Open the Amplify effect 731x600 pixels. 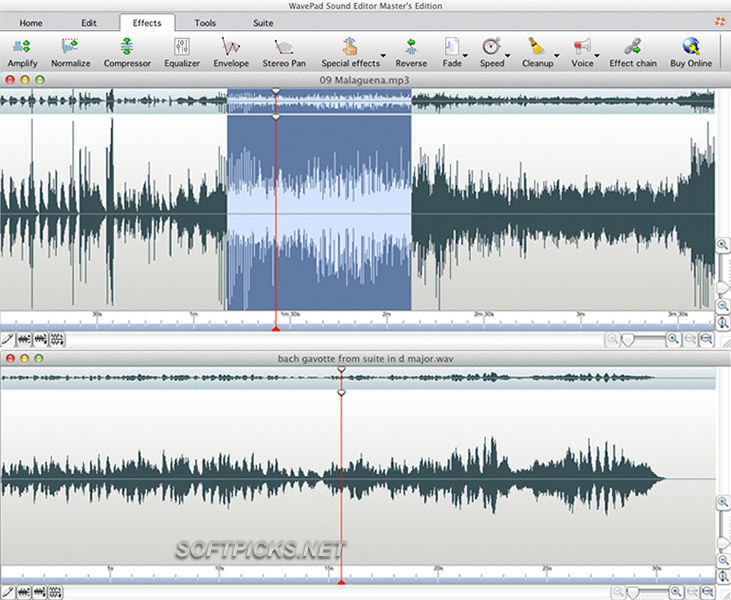[x=22, y=53]
